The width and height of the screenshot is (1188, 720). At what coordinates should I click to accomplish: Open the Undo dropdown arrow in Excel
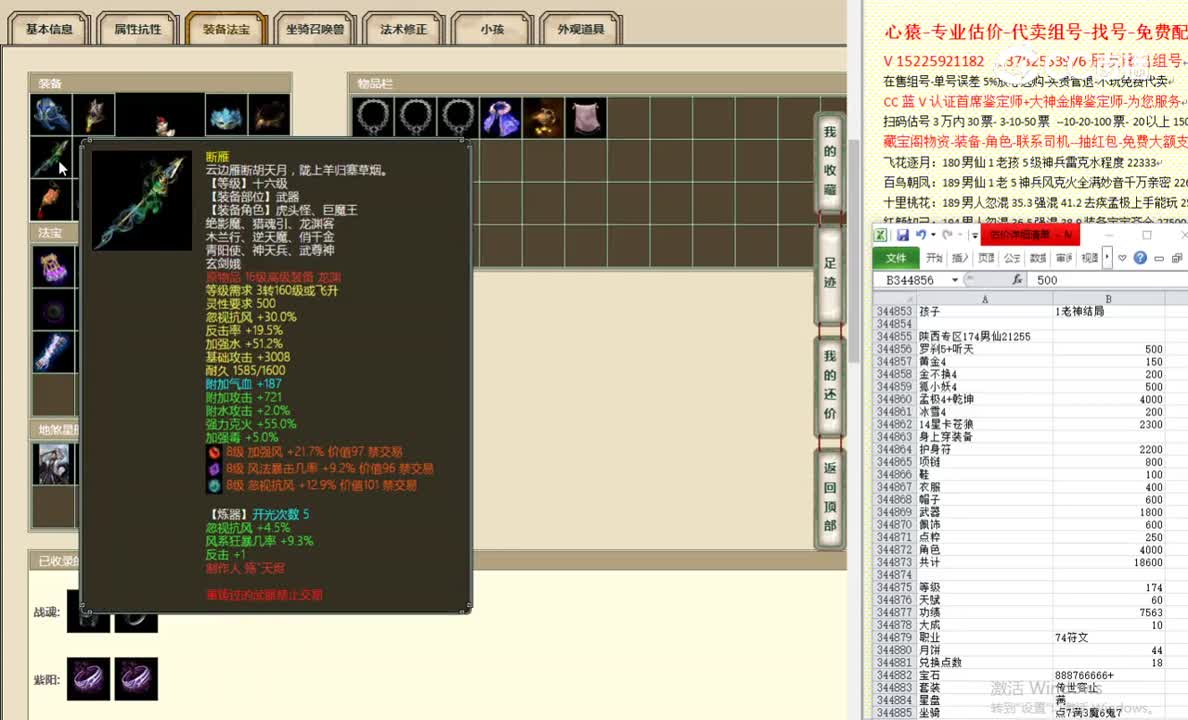(x=933, y=234)
